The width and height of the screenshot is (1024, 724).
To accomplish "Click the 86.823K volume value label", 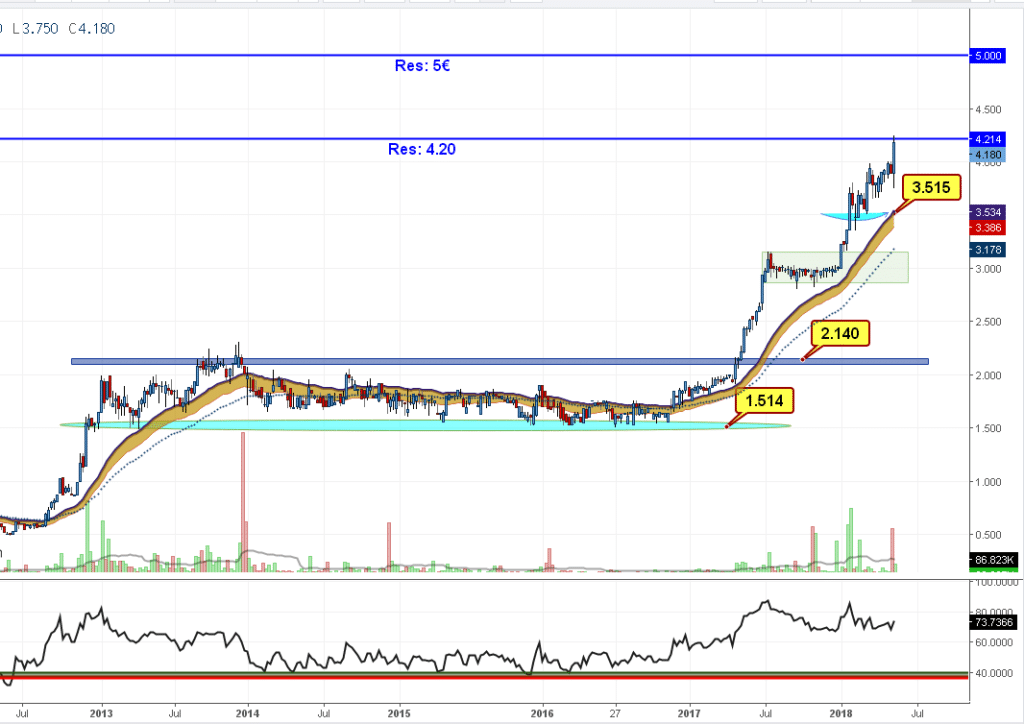I will pos(993,559).
